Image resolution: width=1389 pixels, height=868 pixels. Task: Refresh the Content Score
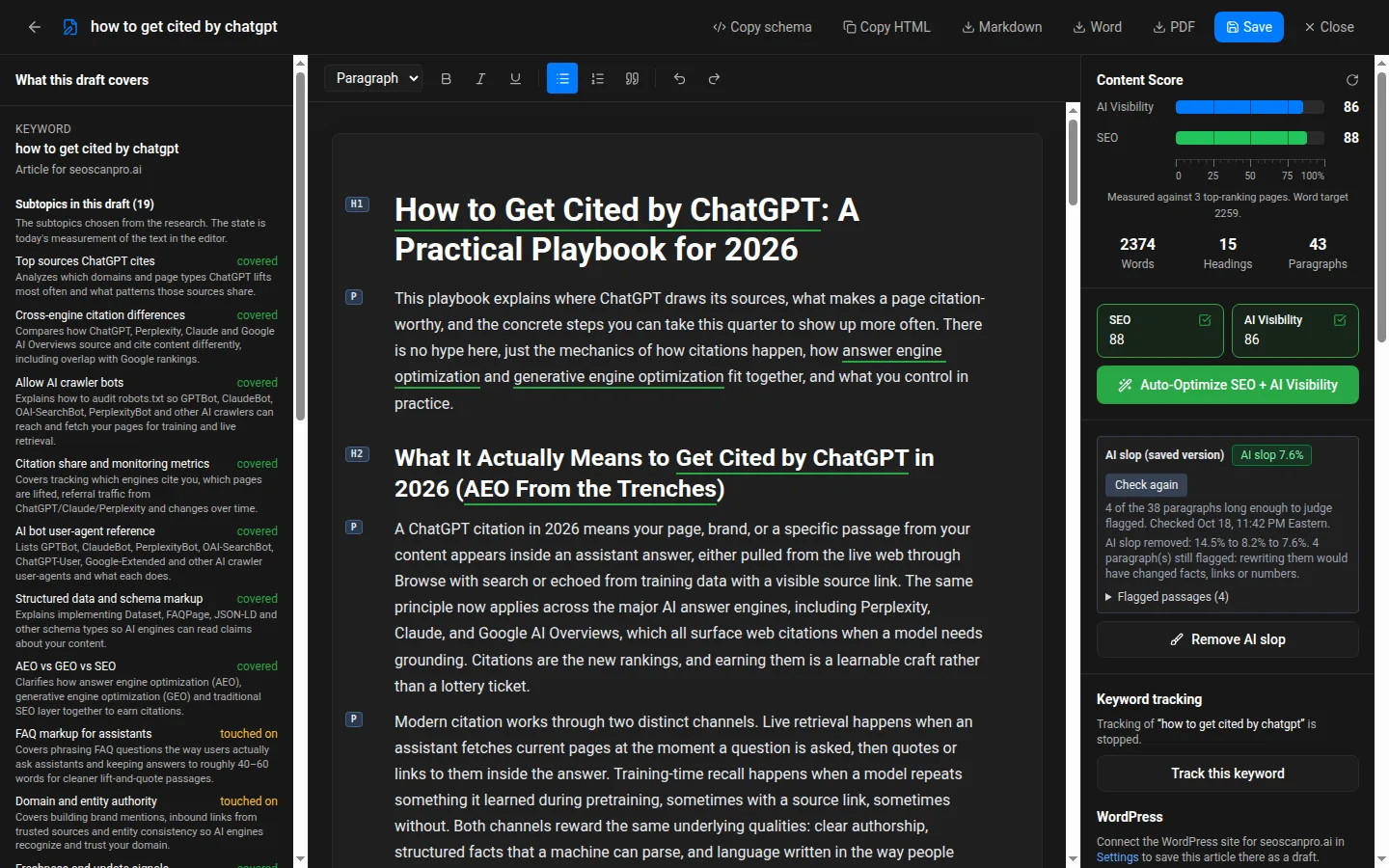coord(1352,80)
